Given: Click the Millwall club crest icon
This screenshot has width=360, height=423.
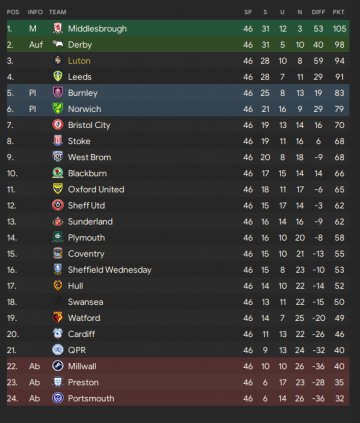Looking at the screenshot, I should pos(58,366).
